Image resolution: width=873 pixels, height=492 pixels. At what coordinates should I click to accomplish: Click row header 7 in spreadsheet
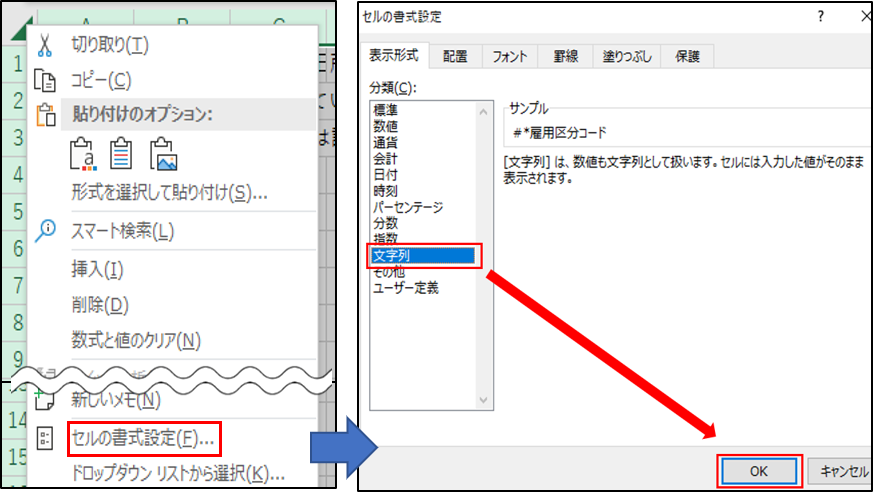(17, 285)
